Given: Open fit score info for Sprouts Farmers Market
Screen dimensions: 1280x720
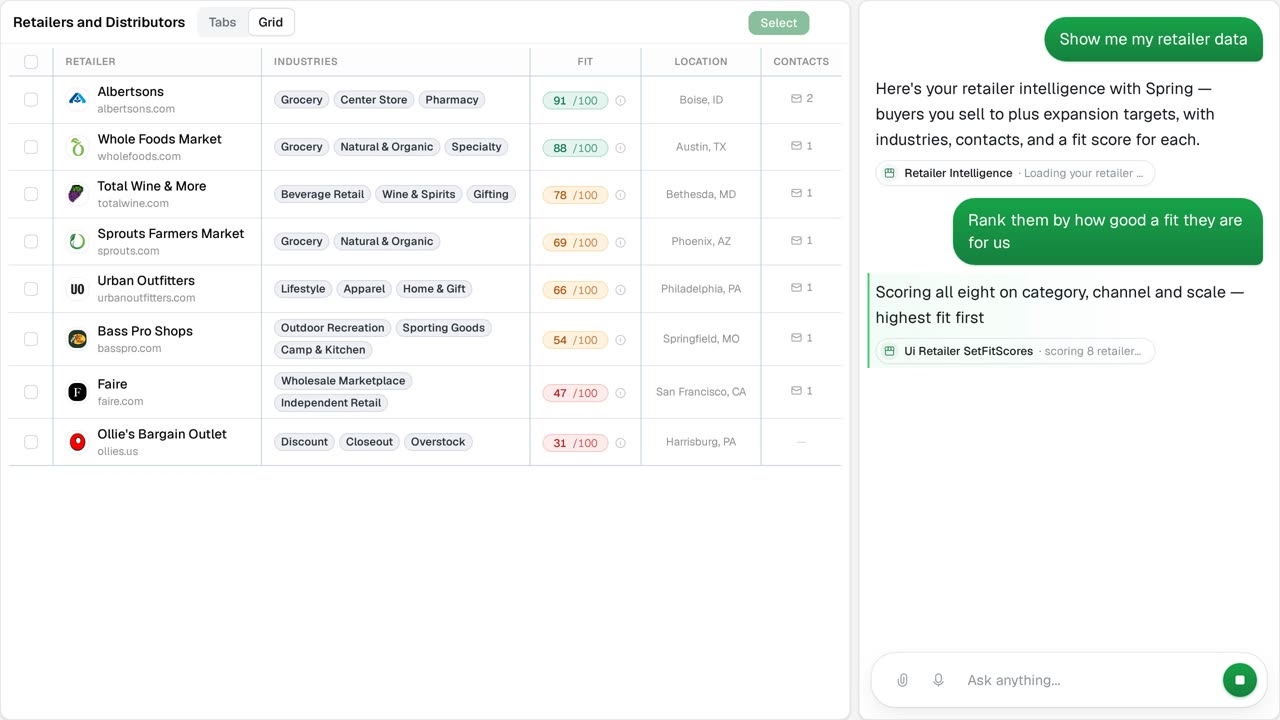Looking at the screenshot, I should [x=620, y=242].
